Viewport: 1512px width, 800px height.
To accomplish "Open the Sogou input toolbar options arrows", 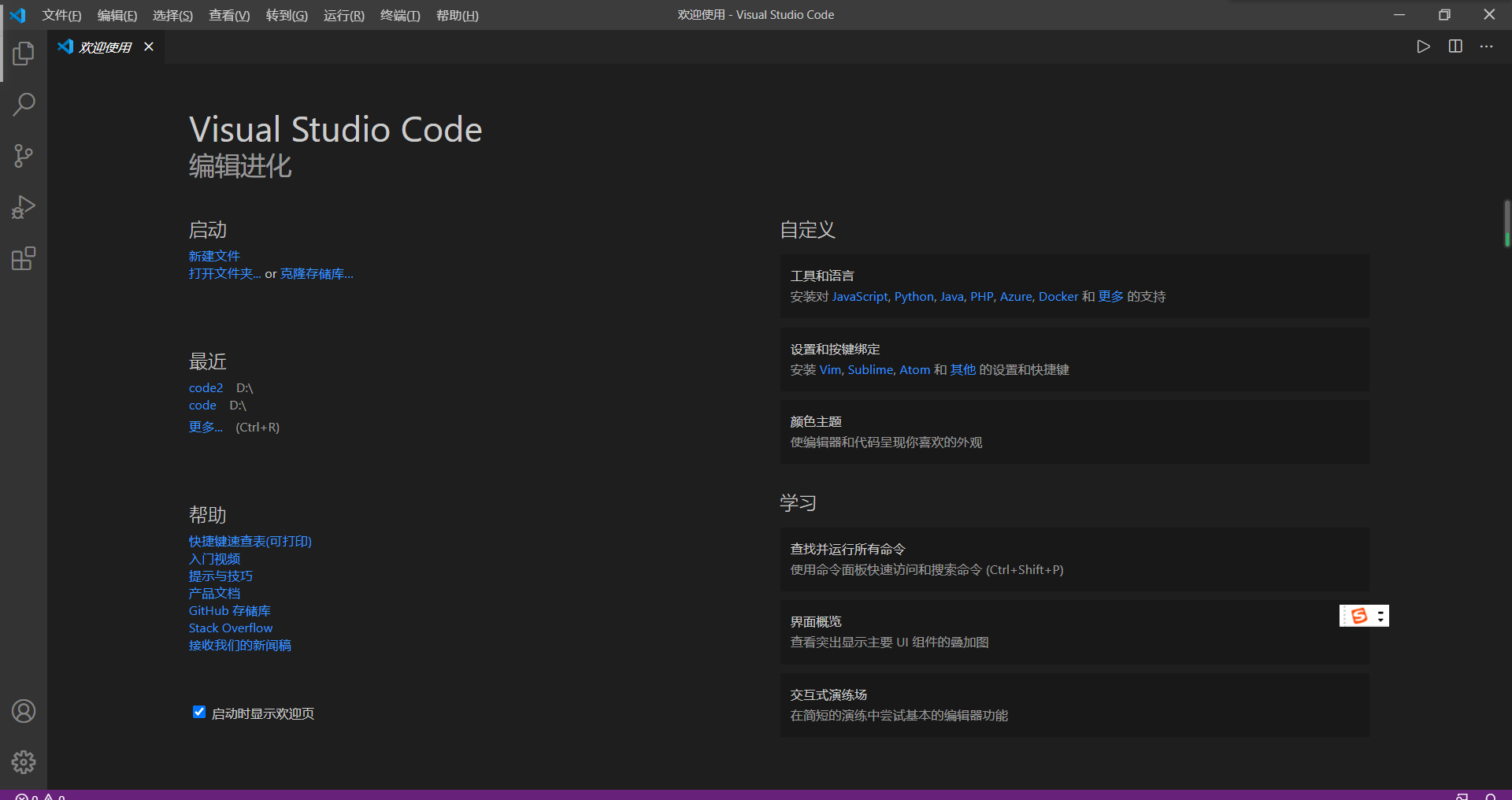I will click(x=1380, y=616).
